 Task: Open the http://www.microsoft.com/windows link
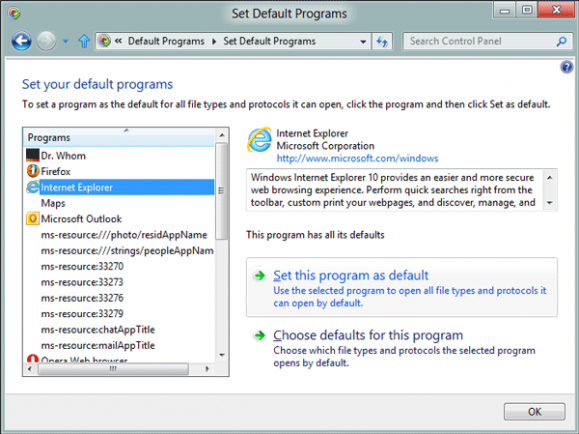pyautogui.click(x=357, y=158)
